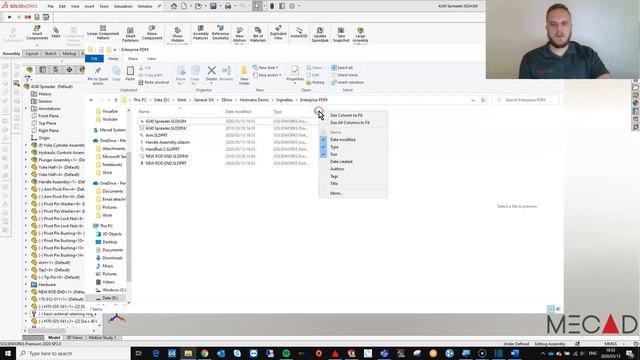Select the Mate tool

(56, 33)
